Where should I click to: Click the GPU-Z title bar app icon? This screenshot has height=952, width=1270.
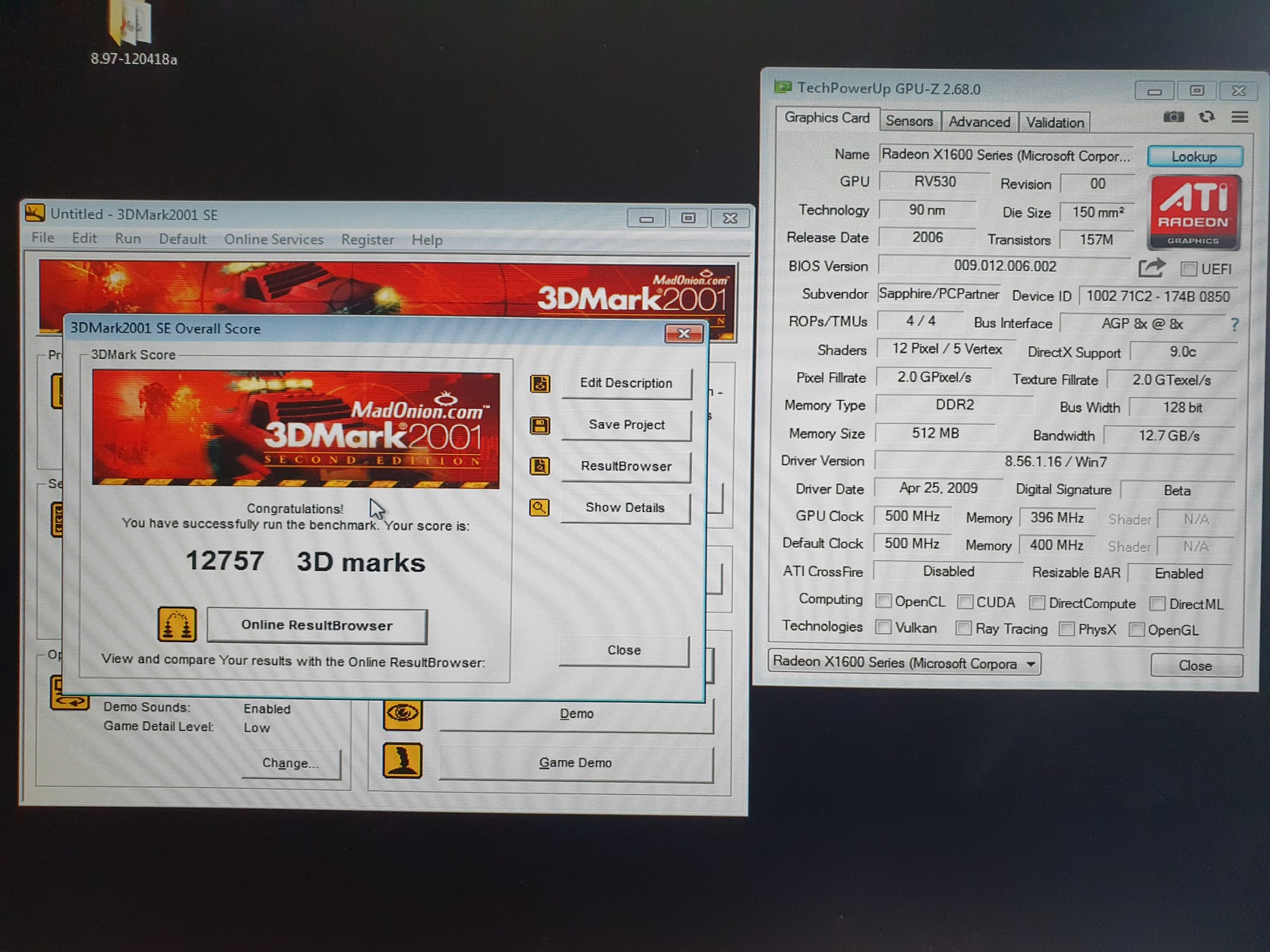782,87
